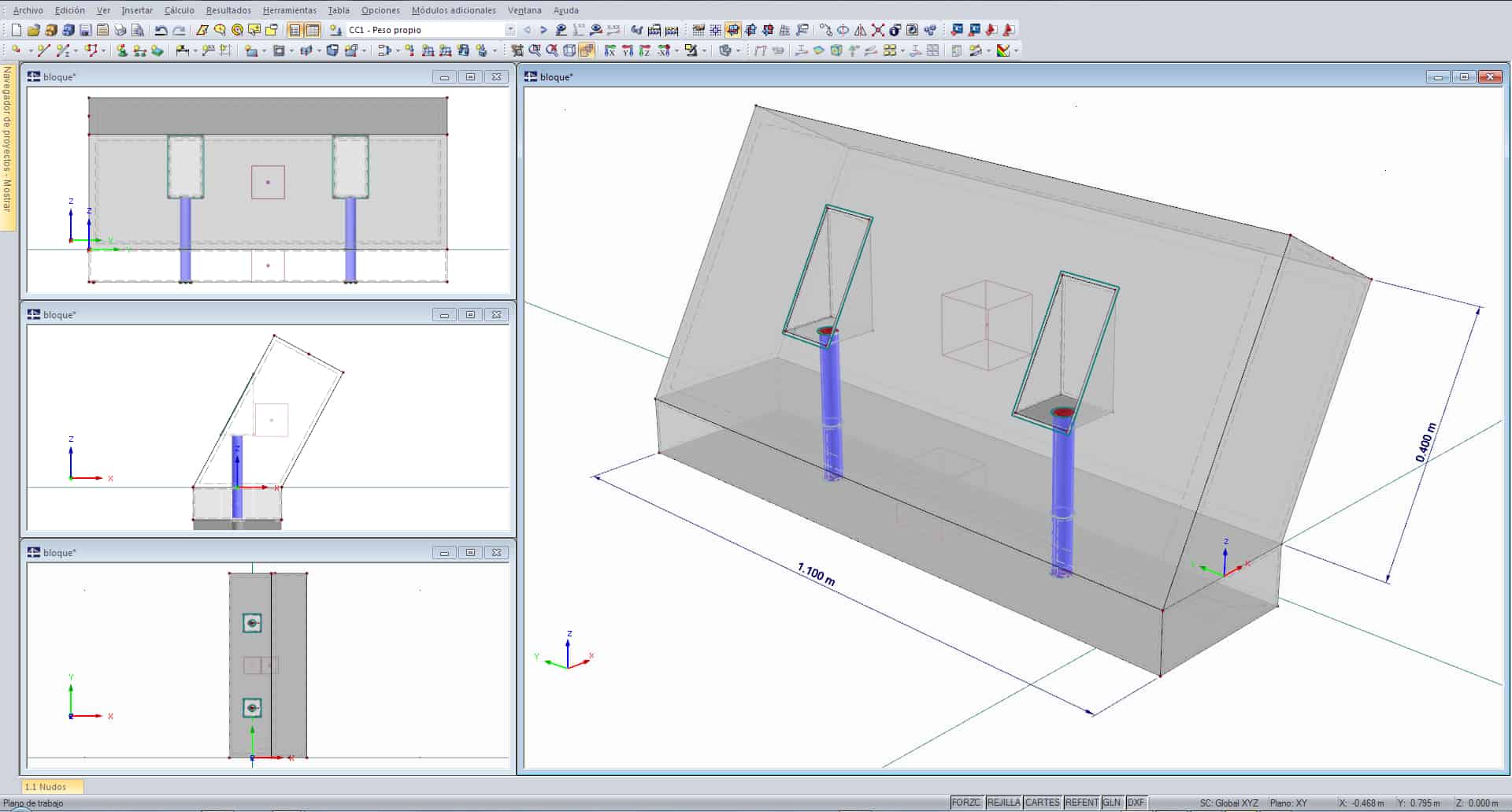Toggle CARTES mode in status bar
This screenshot has width=1512, height=812.
pos(1042,803)
